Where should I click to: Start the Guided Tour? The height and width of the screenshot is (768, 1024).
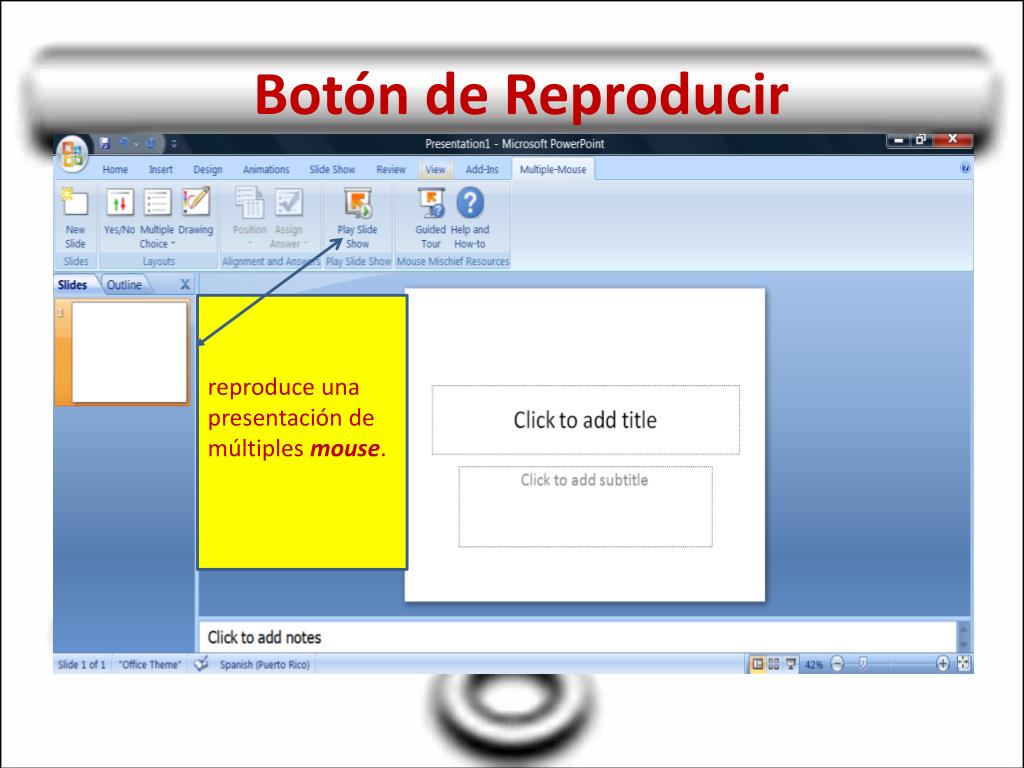(430, 218)
